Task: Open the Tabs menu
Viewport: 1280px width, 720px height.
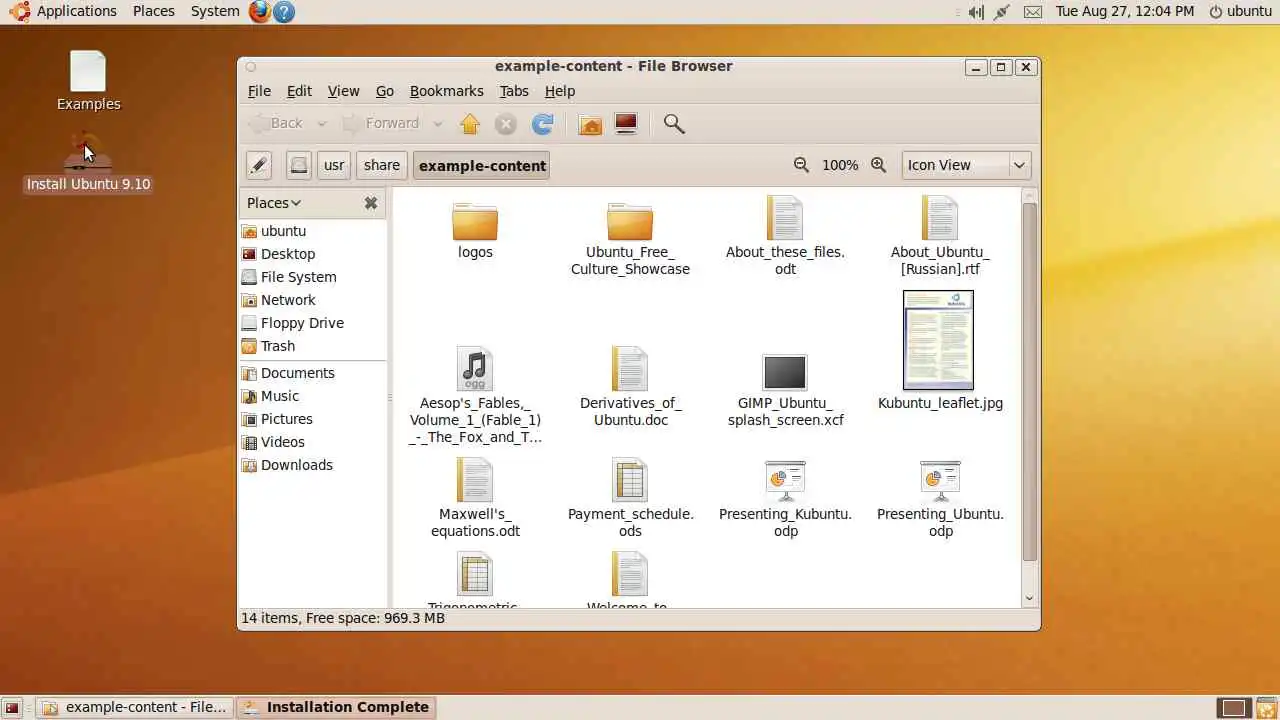Action: (514, 91)
